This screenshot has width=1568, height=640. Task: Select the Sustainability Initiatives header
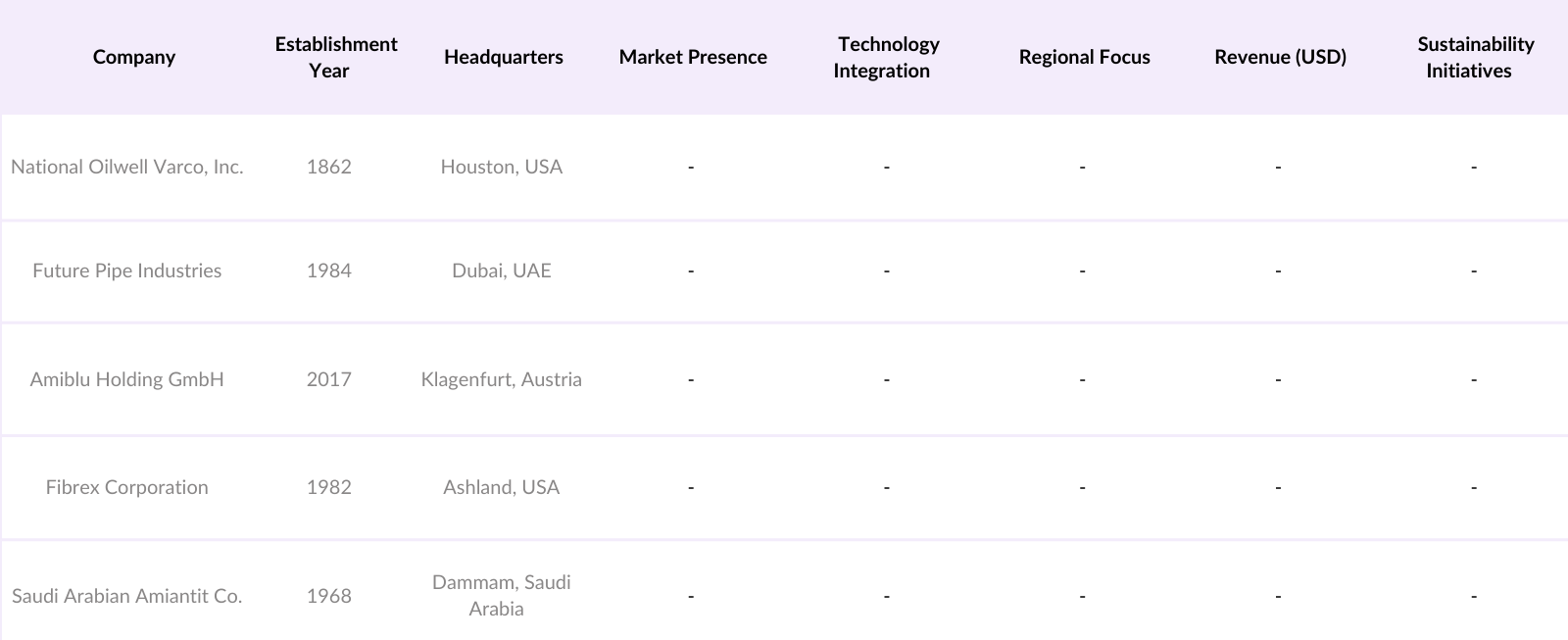(x=1474, y=57)
